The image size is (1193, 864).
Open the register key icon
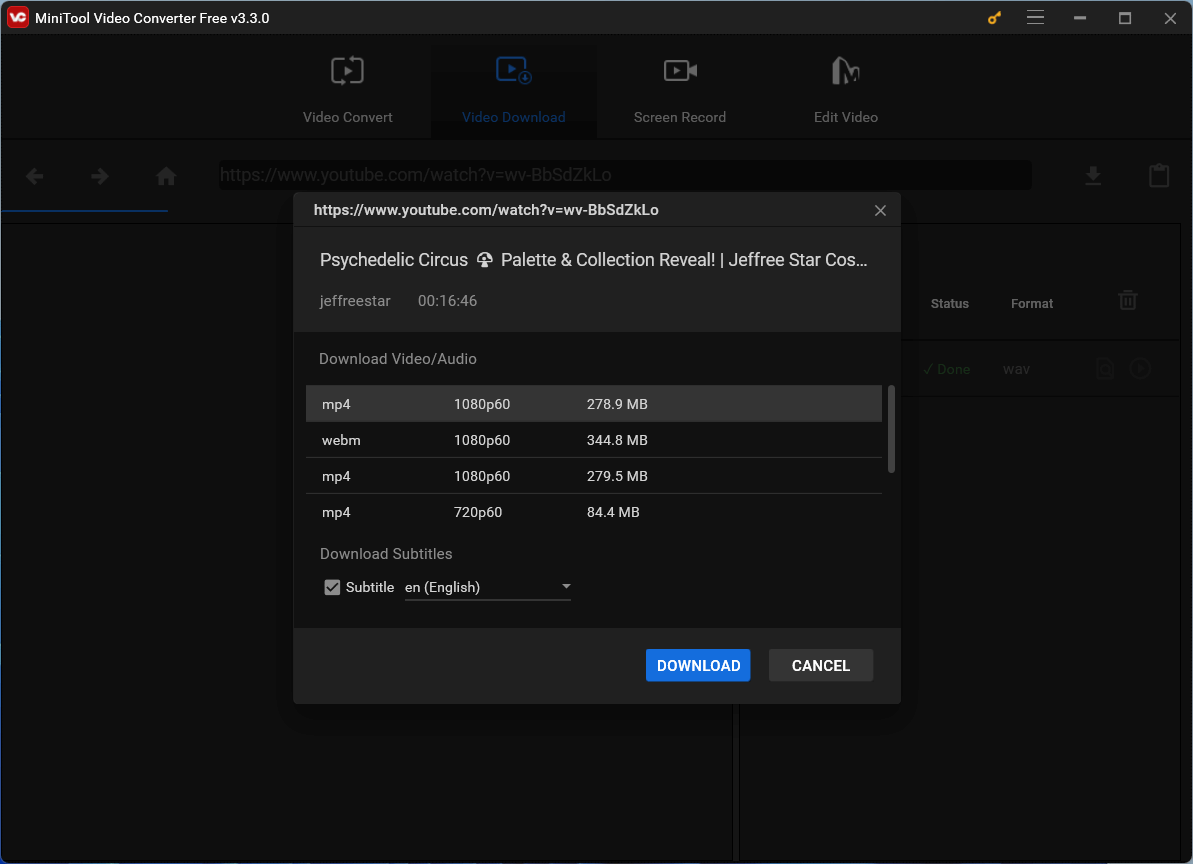tap(994, 18)
